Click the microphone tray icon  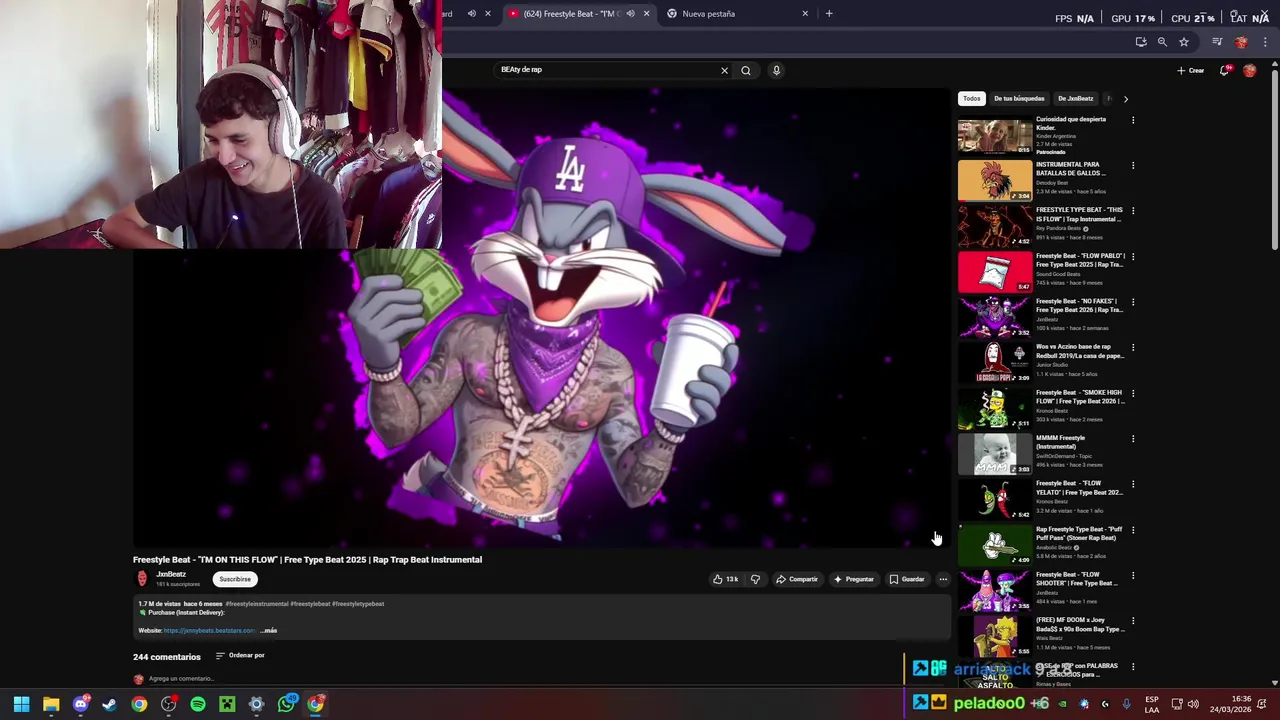(x=1127, y=704)
